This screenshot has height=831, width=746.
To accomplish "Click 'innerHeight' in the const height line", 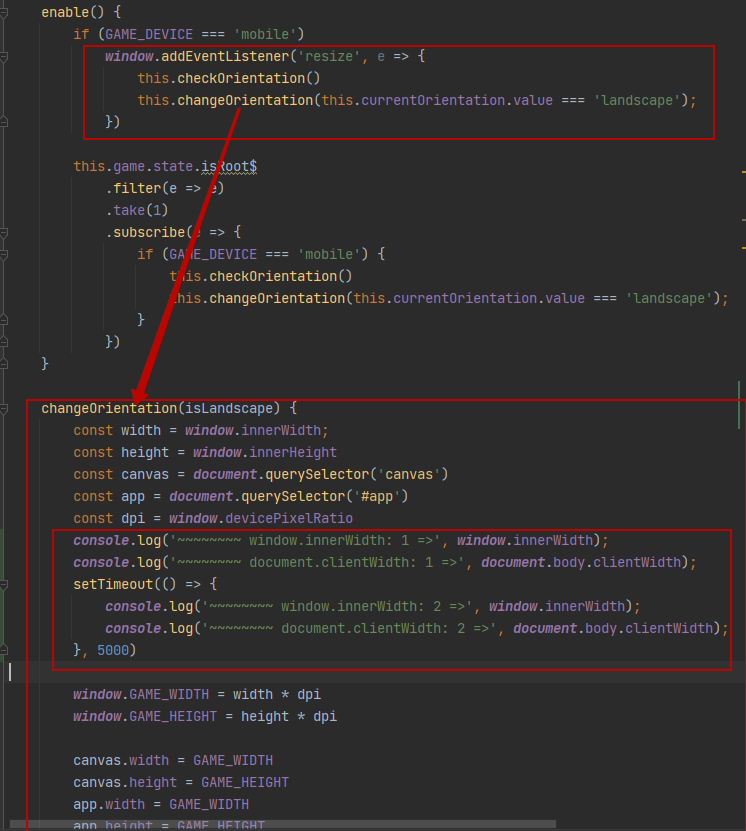I will point(293,452).
